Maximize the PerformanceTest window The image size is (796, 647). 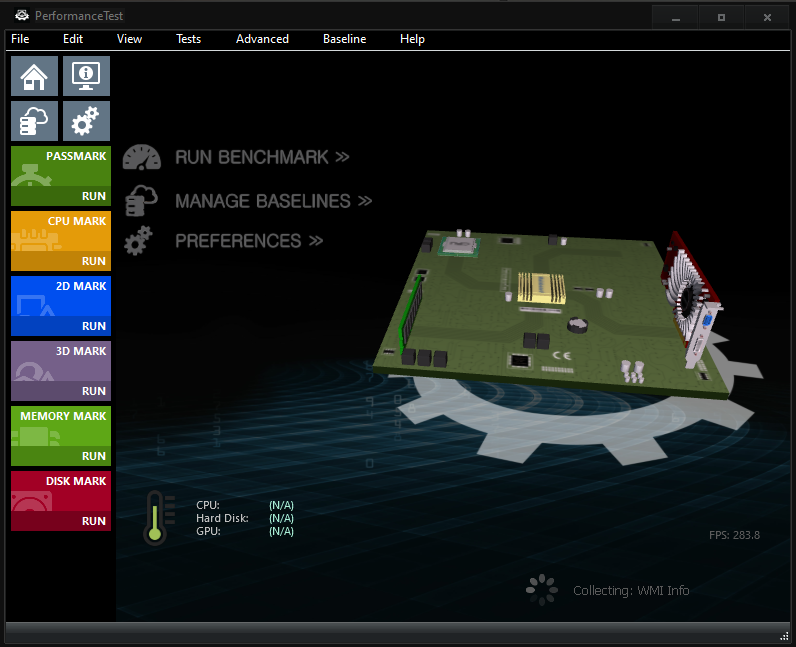click(x=721, y=17)
